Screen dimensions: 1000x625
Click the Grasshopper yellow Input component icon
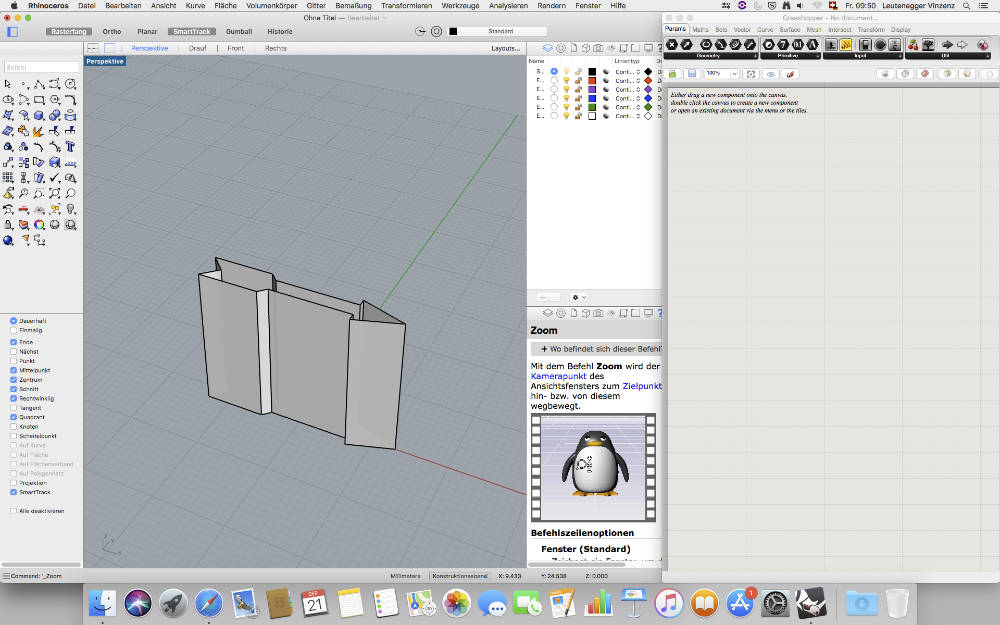pyautogui.click(x=846, y=45)
